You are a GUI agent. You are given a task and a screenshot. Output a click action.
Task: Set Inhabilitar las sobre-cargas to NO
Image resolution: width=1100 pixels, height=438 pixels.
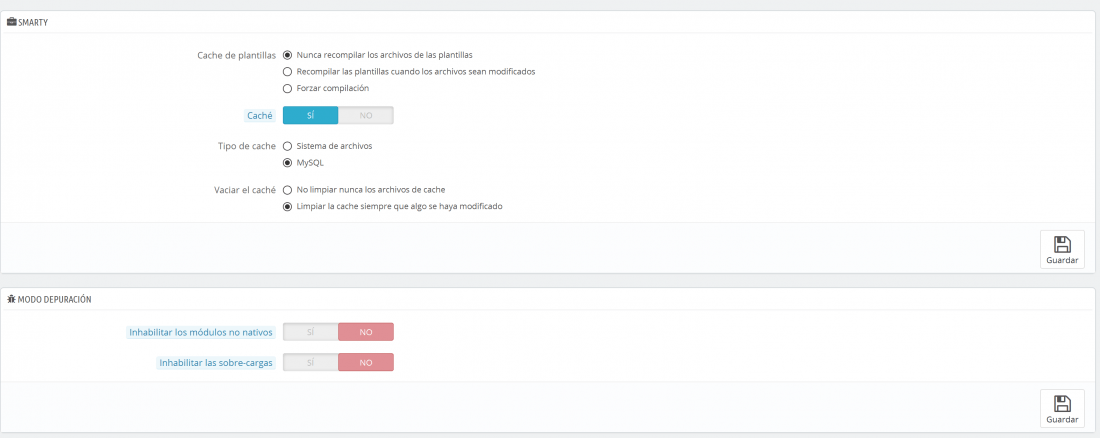pyautogui.click(x=365, y=362)
